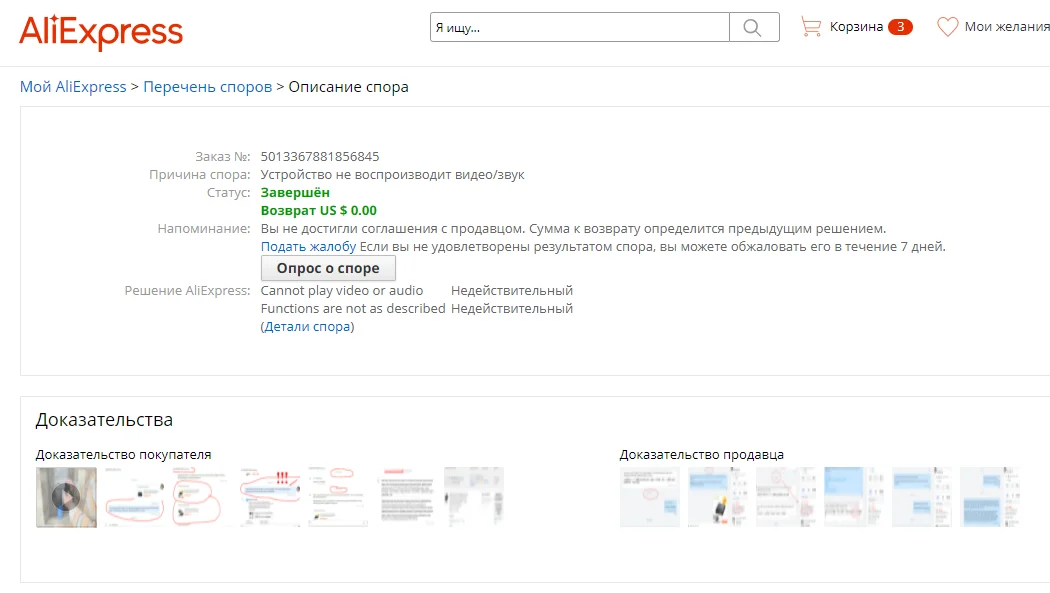
Task: Open sixth buyer evidence text-document thumbnail
Action: tap(406, 497)
